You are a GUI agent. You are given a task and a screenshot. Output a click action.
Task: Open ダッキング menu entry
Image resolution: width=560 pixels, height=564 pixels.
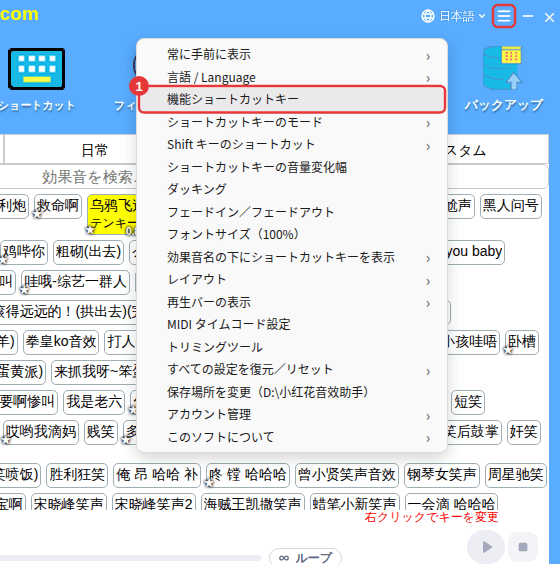292,190
